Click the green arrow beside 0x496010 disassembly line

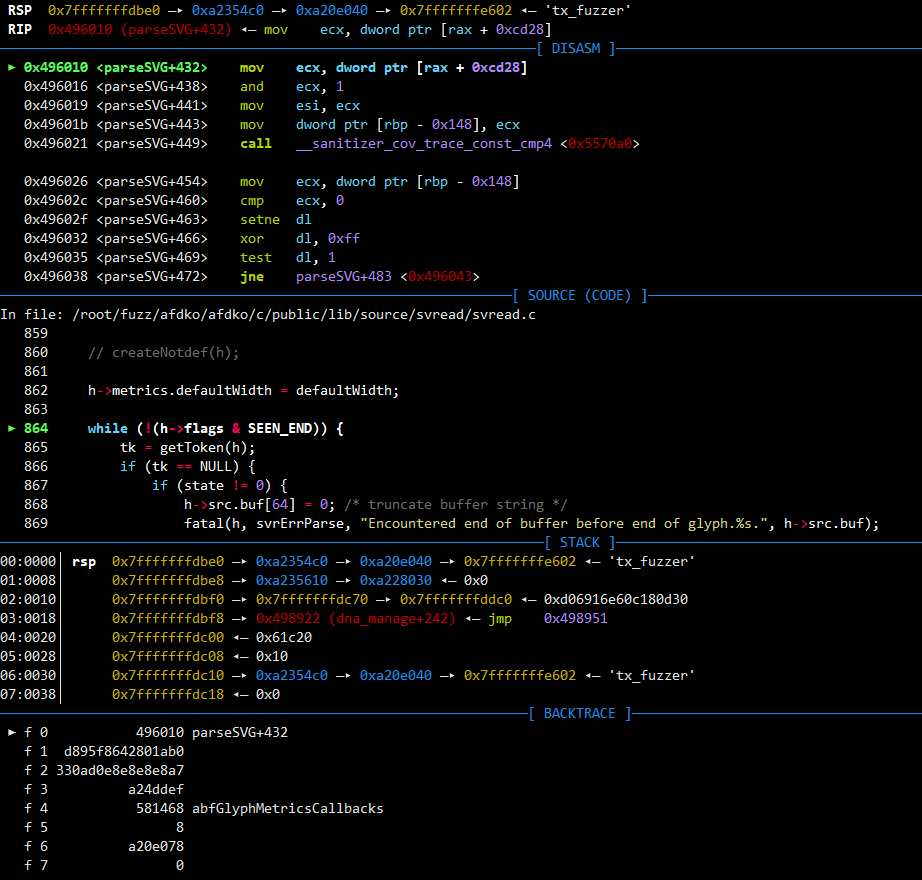[x=11, y=68]
